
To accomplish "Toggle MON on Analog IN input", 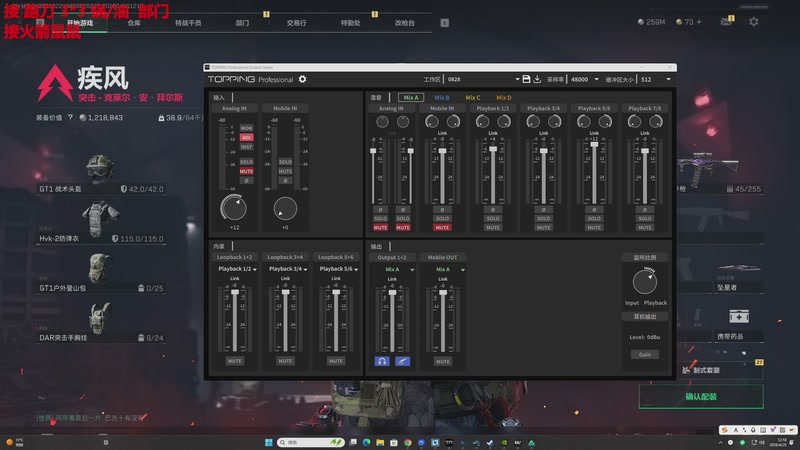I will pos(246,128).
